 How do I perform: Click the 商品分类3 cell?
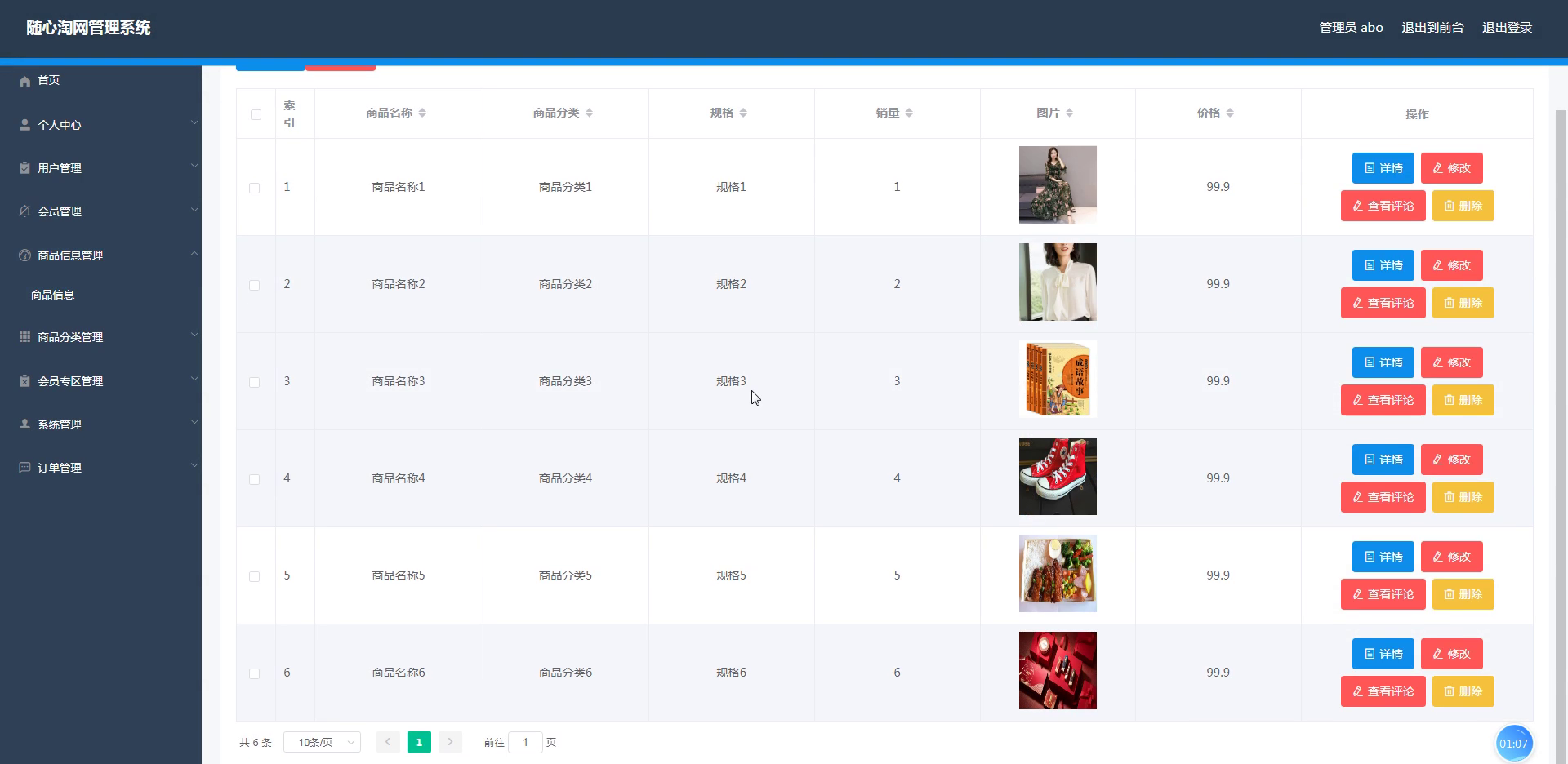pos(565,381)
